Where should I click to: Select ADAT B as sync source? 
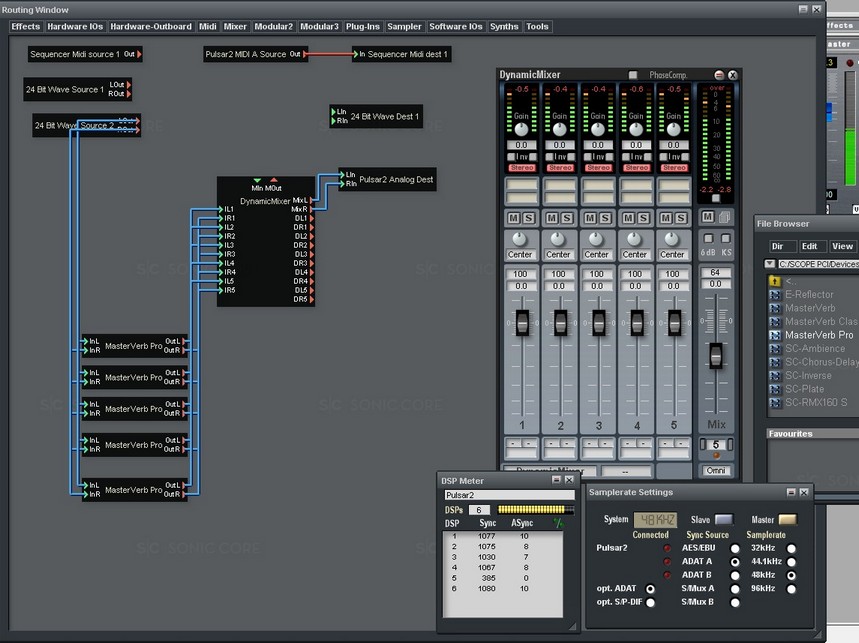pyautogui.click(x=735, y=576)
